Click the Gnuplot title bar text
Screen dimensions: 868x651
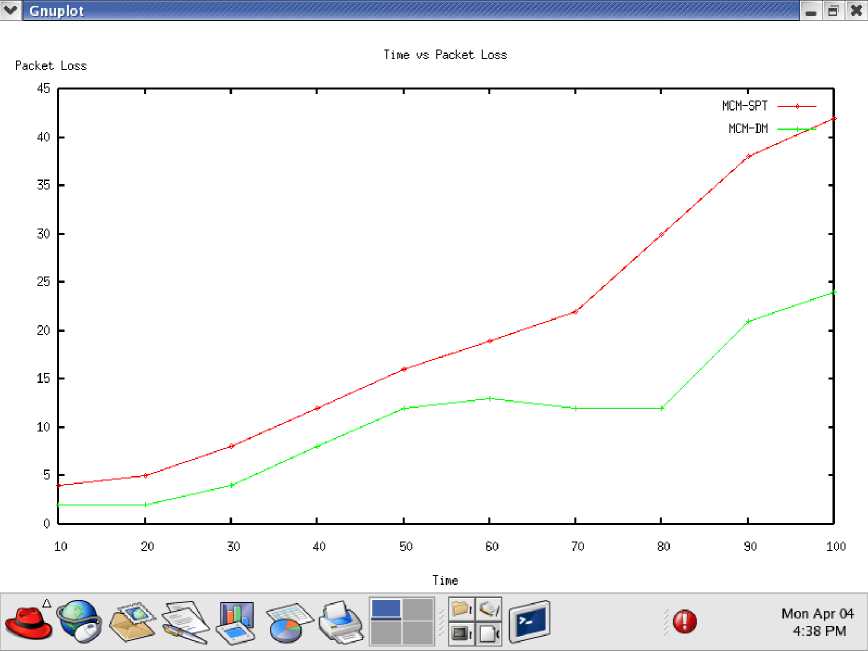pos(56,11)
